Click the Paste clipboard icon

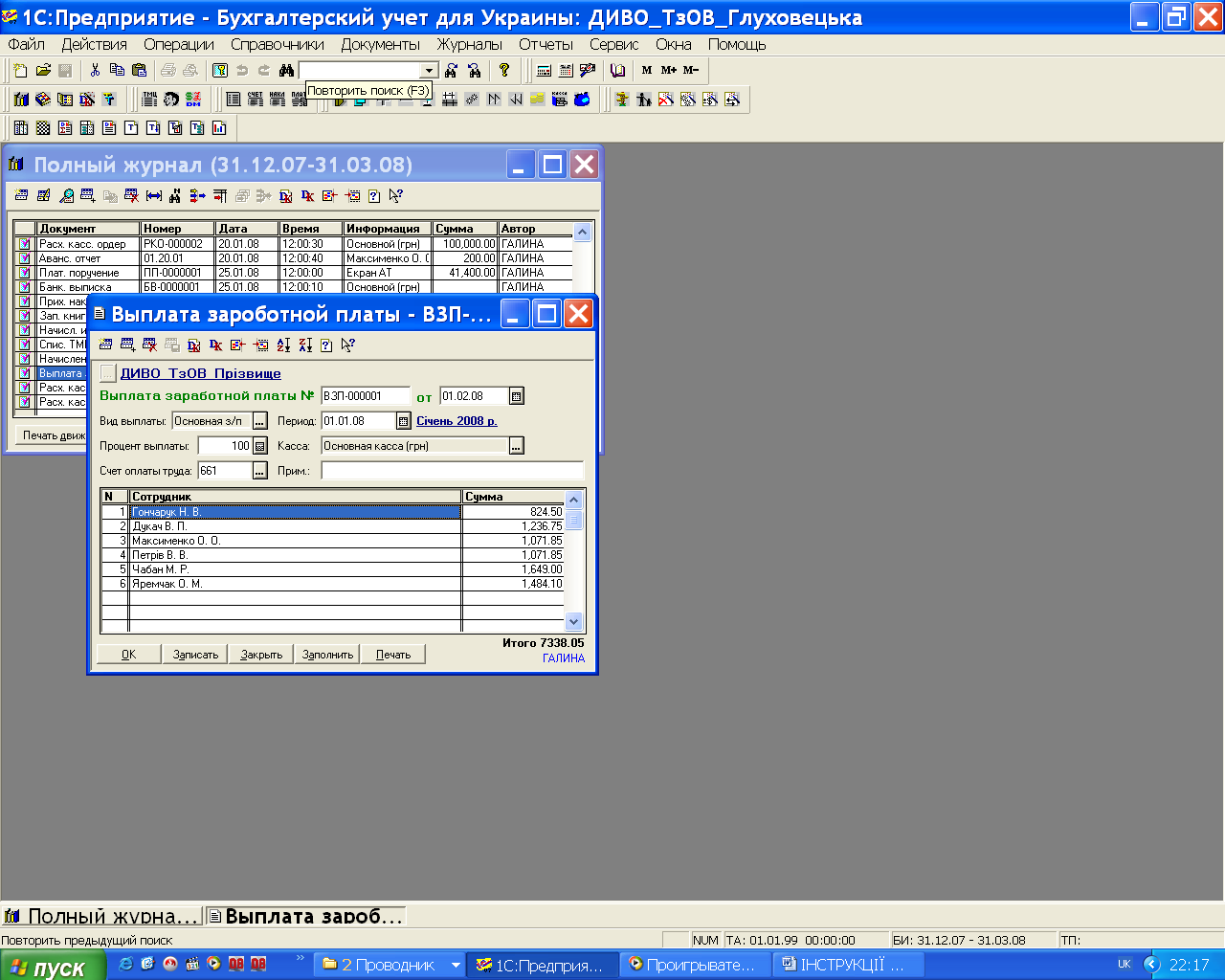point(140,70)
